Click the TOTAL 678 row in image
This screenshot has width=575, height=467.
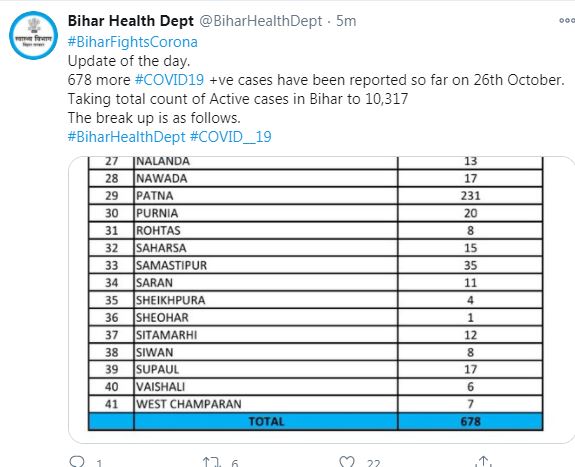(315, 421)
